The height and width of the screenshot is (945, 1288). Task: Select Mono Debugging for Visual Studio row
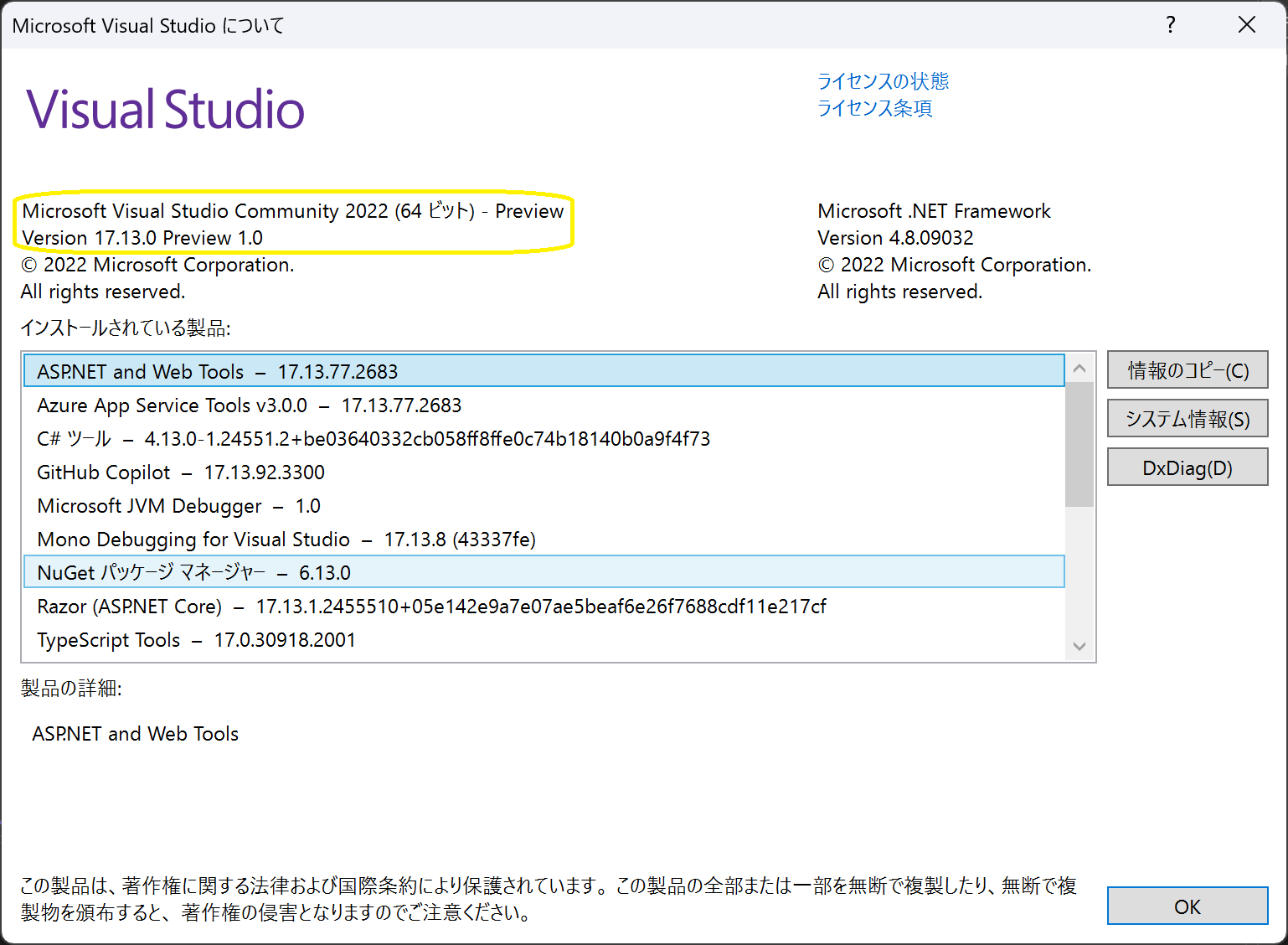(544, 539)
